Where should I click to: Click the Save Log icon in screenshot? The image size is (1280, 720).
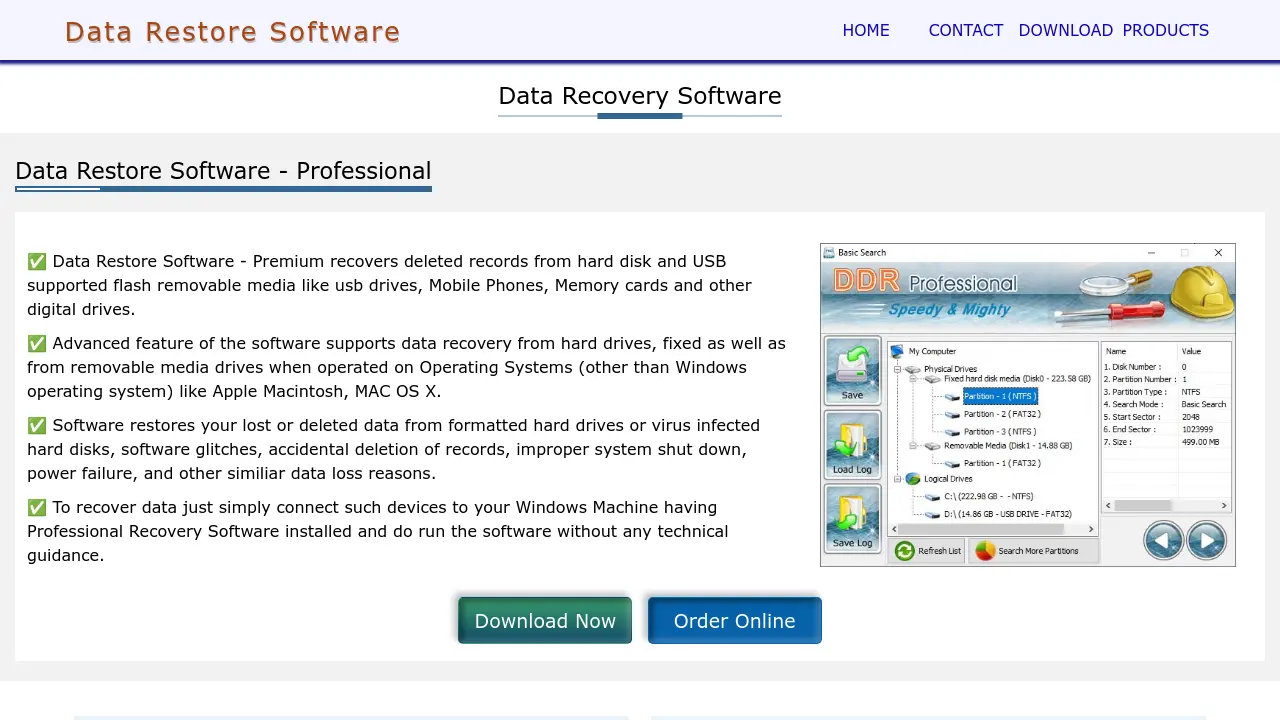pos(852,518)
